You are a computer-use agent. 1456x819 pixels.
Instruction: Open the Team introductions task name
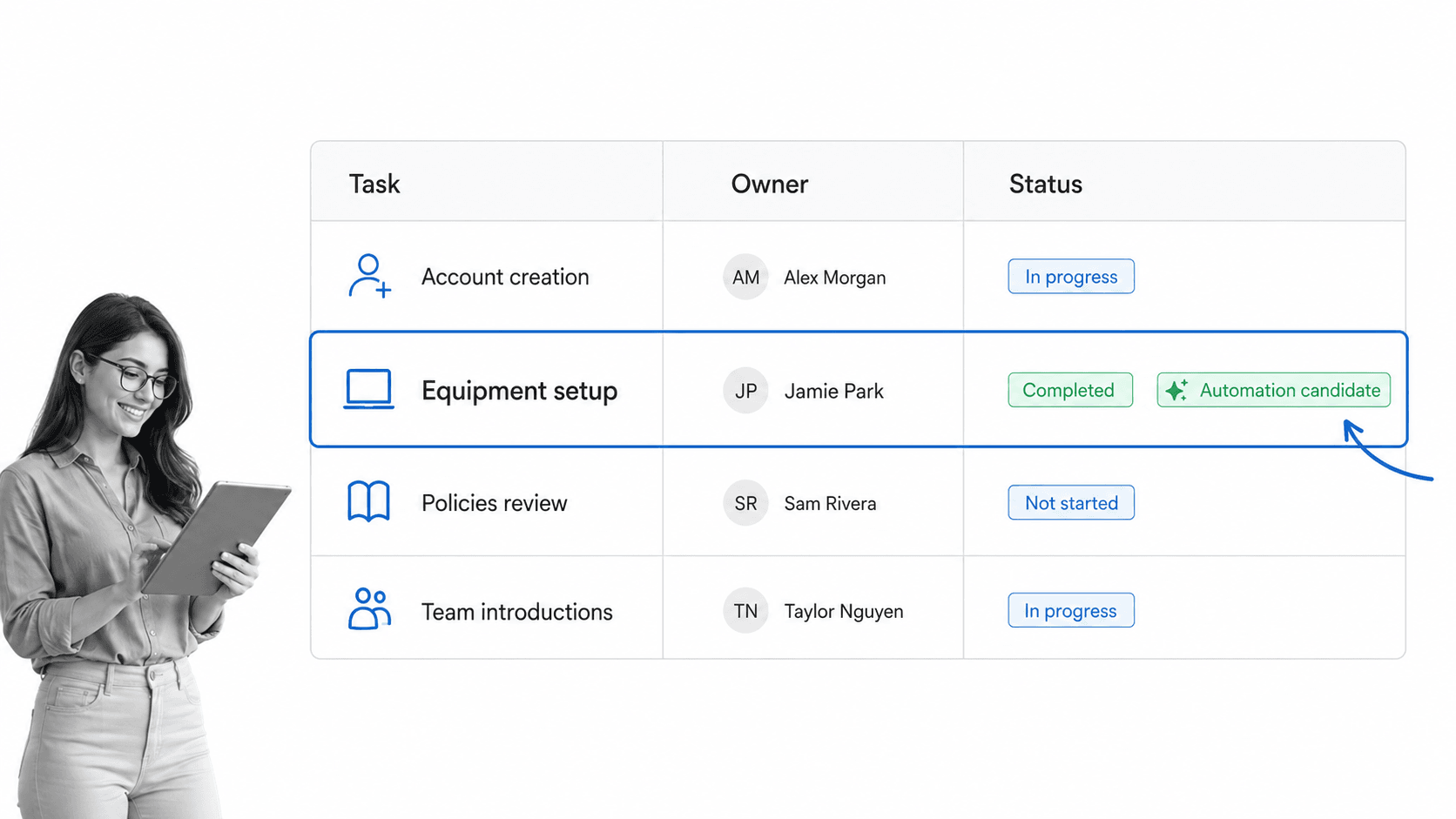point(517,612)
